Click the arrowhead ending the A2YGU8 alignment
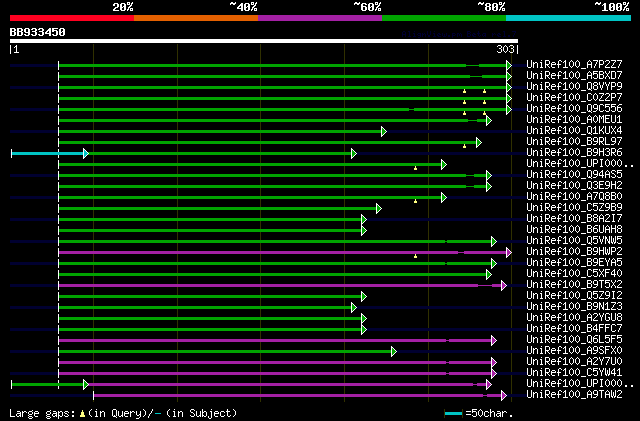Viewport: 640px width, 421px height. 364,319
